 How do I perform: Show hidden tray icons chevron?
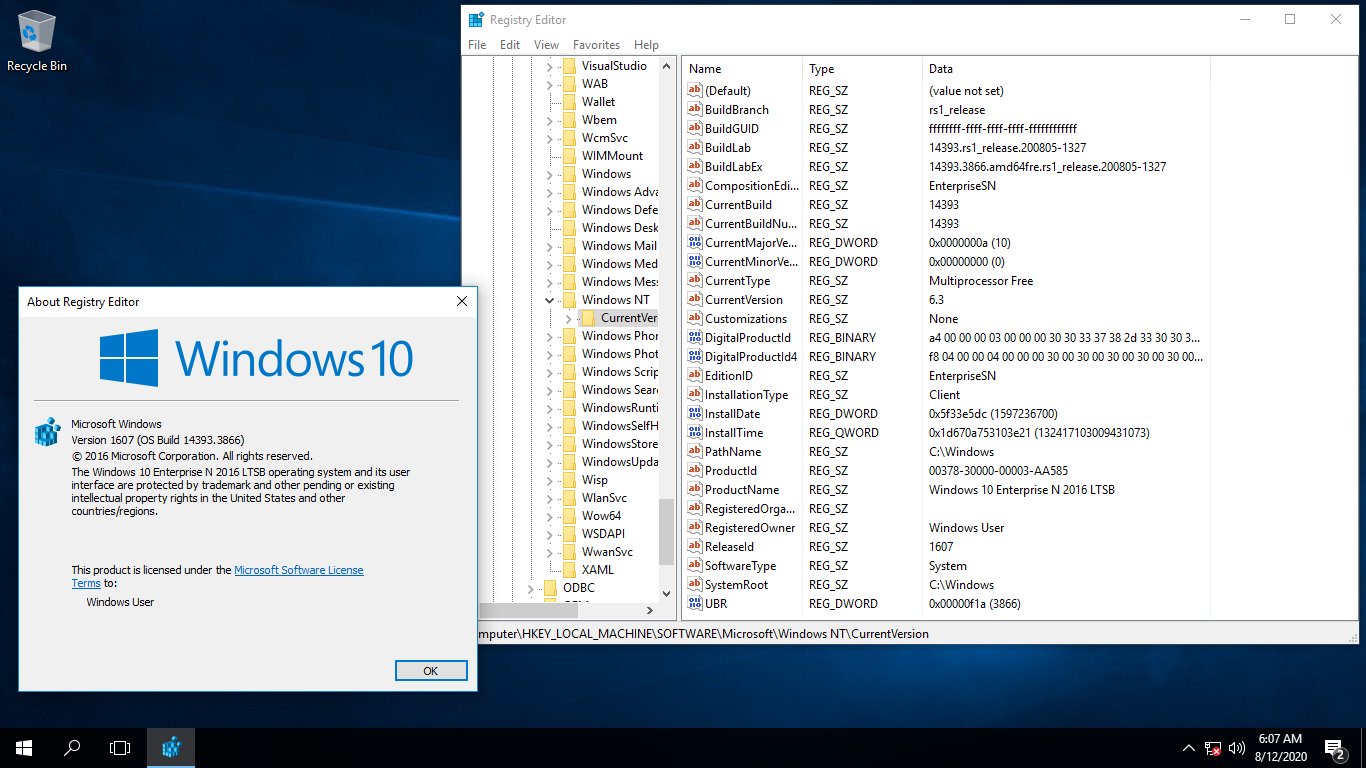(1188, 748)
